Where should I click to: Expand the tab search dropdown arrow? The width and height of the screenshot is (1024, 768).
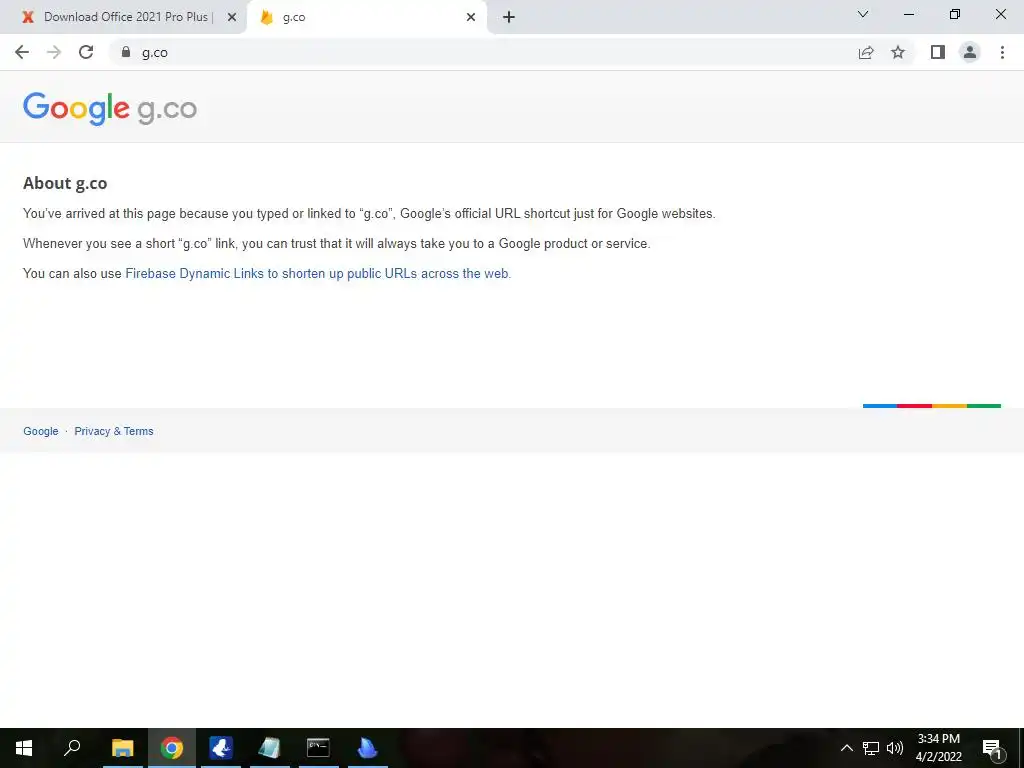tap(863, 14)
